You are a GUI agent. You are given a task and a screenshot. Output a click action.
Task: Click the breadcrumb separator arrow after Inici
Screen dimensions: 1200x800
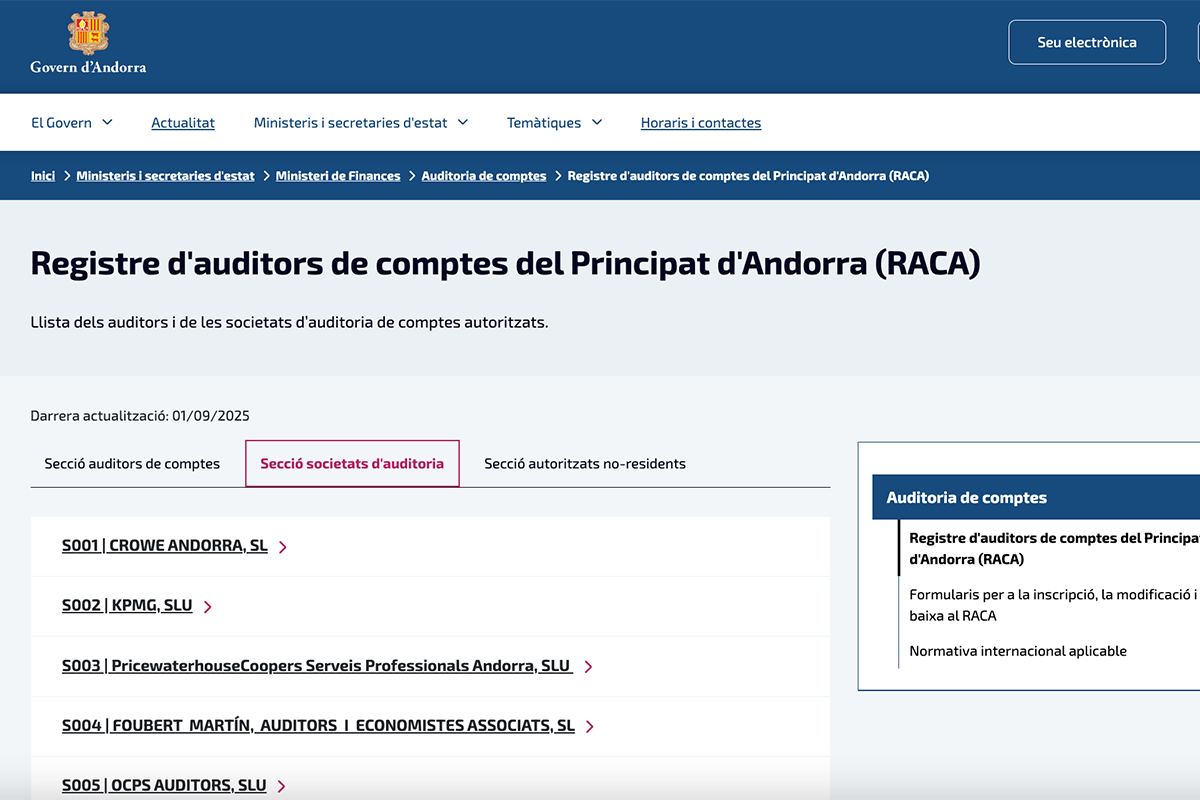coord(66,175)
